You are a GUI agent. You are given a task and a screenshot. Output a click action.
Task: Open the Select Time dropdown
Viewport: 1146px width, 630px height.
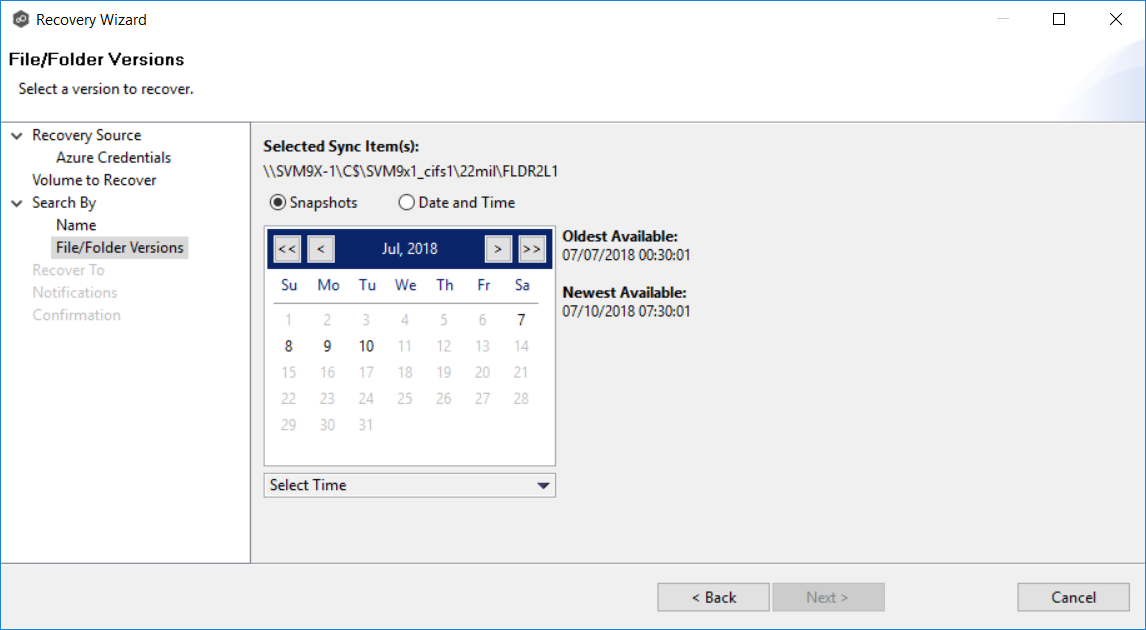tap(409, 485)
